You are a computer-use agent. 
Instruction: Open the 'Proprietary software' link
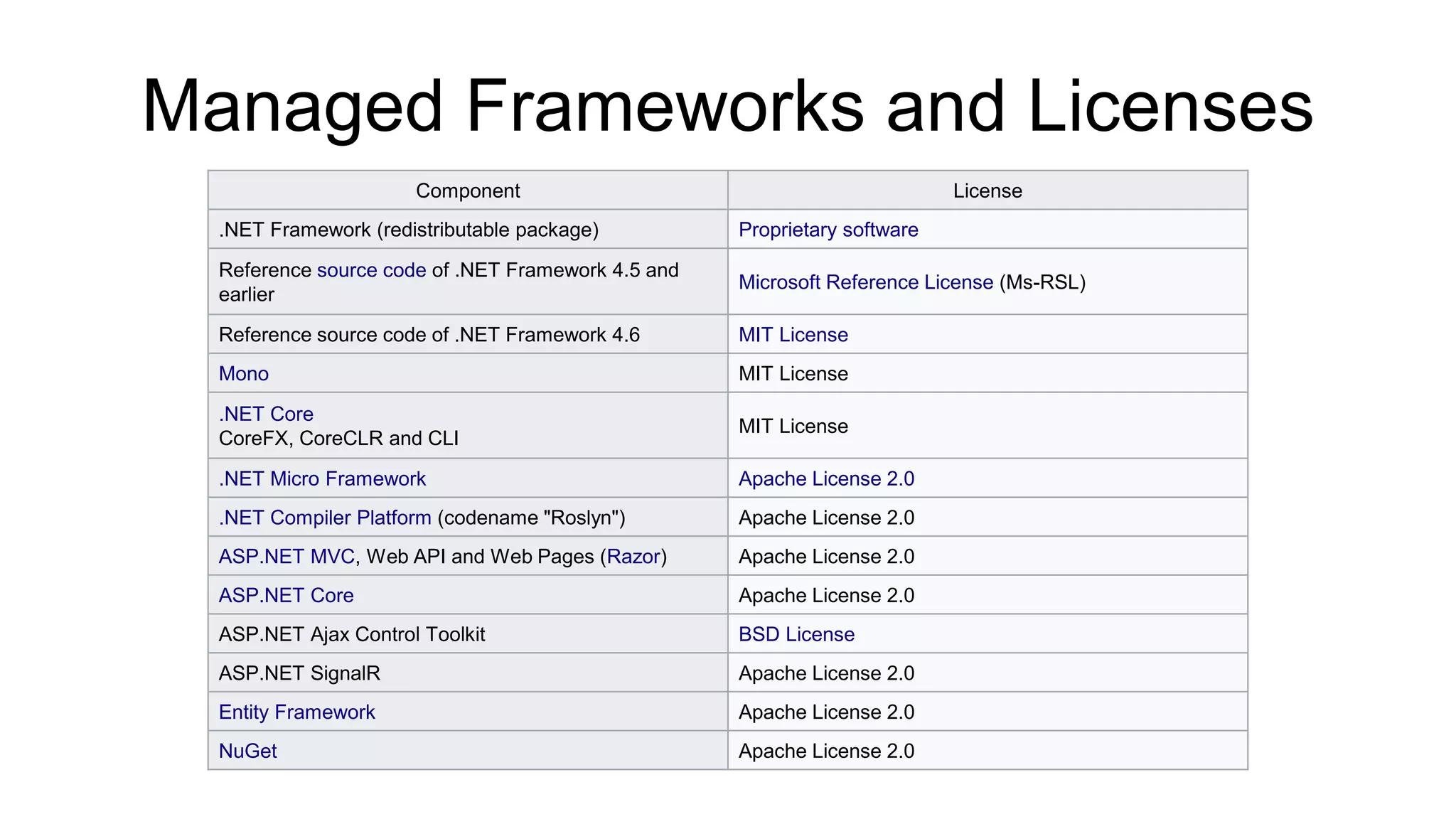[x=828, y=230]
